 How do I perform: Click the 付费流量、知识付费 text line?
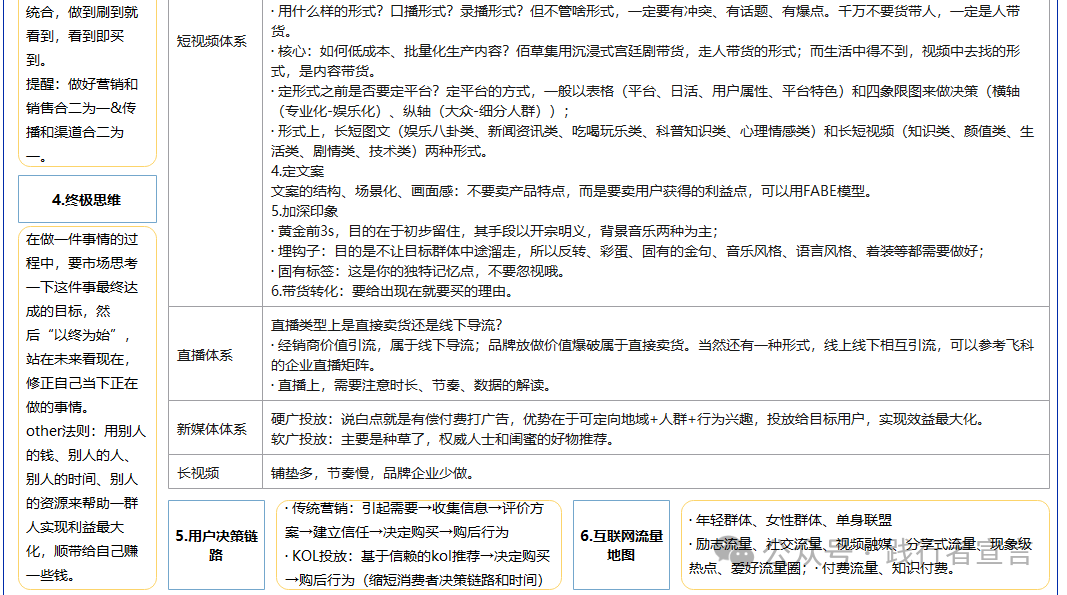(895, 570)
